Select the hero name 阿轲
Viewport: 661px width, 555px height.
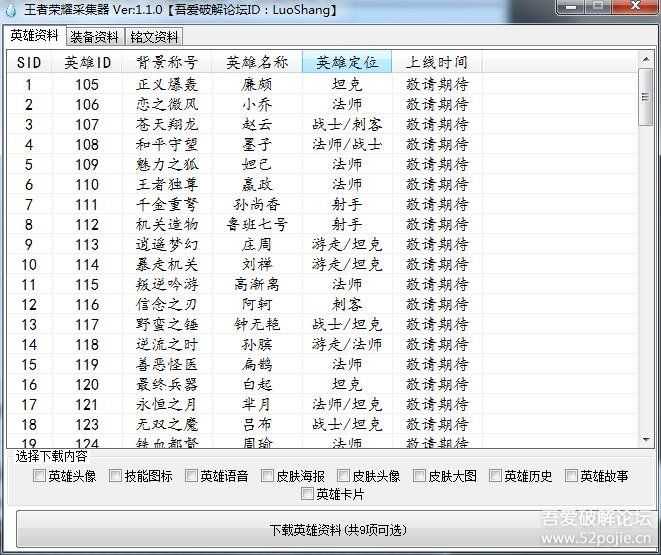pyautogui.click(x=257, y=305)
